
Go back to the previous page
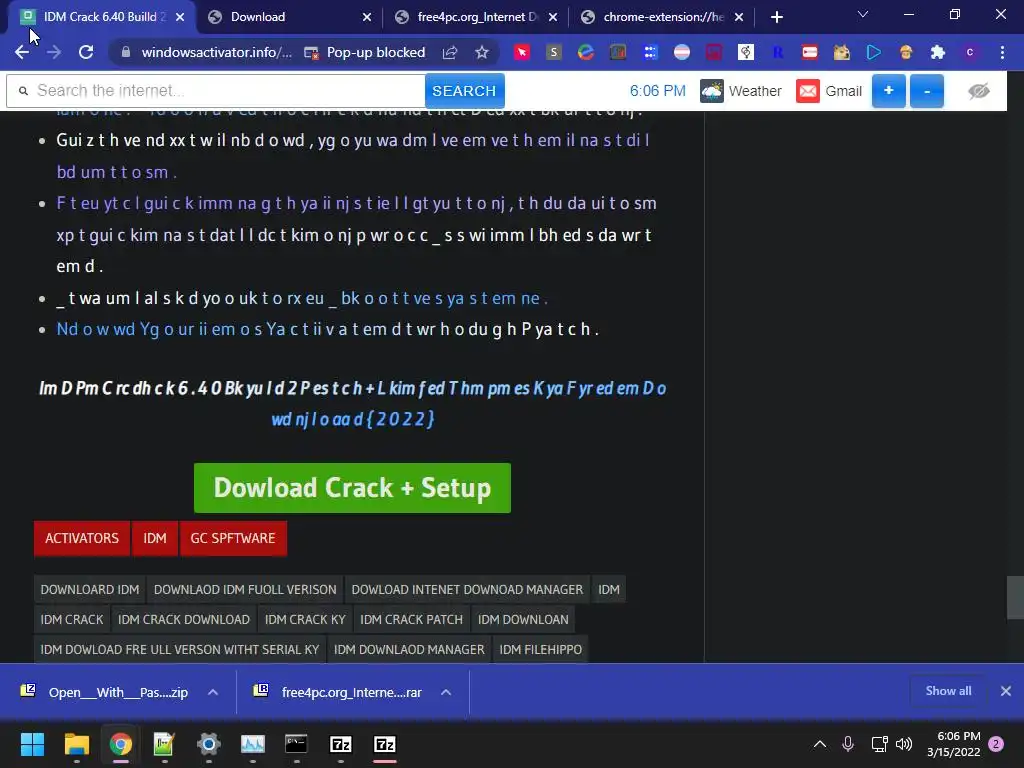point(22,52)
